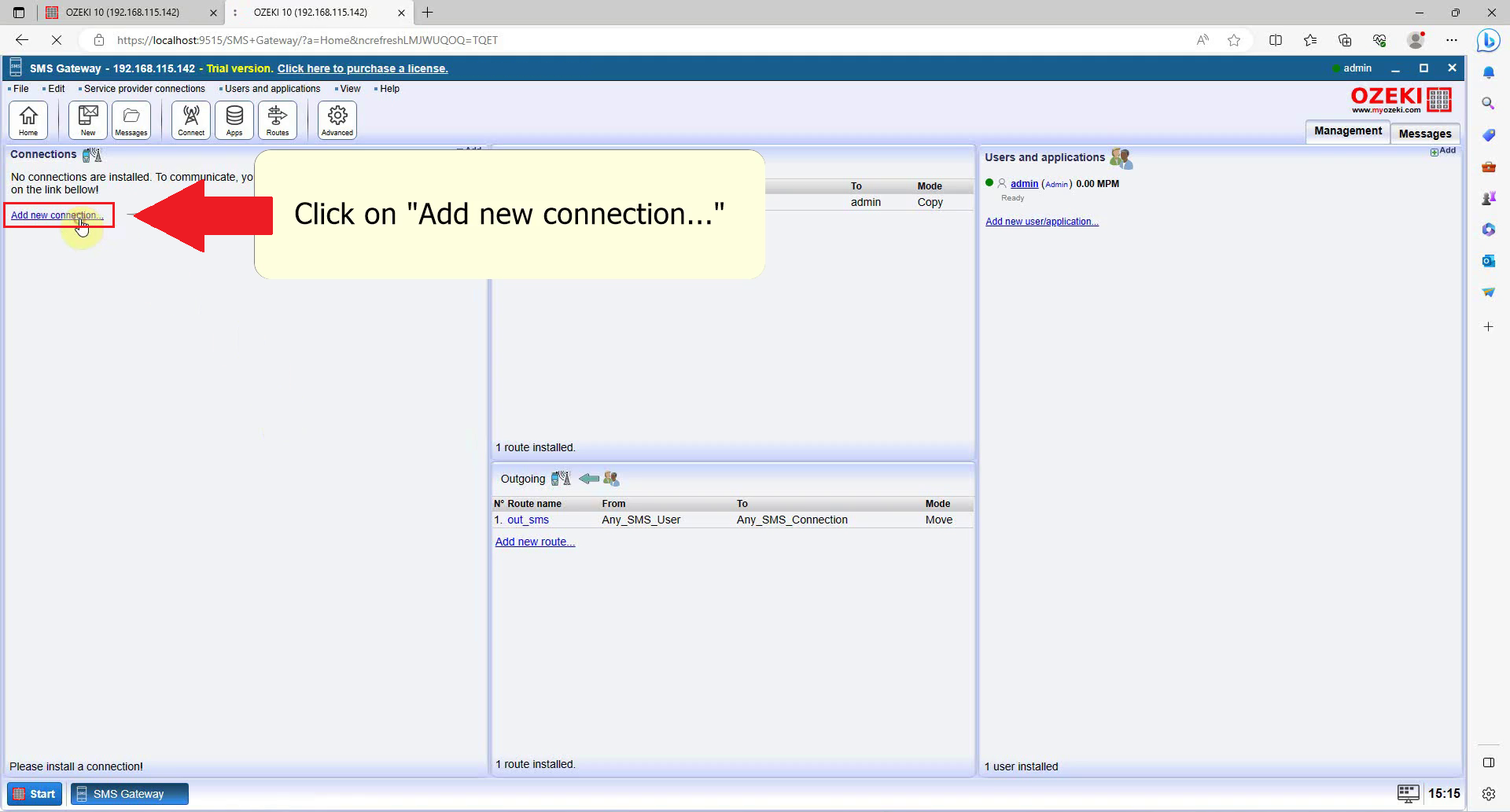Click the SMS Gateway taskbar button
Viewport: 1510px width, 812px height.
(130, 794)
